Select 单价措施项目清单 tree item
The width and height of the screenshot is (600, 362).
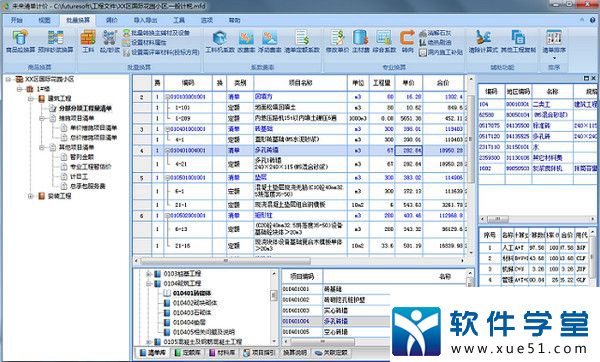point(93,128)
